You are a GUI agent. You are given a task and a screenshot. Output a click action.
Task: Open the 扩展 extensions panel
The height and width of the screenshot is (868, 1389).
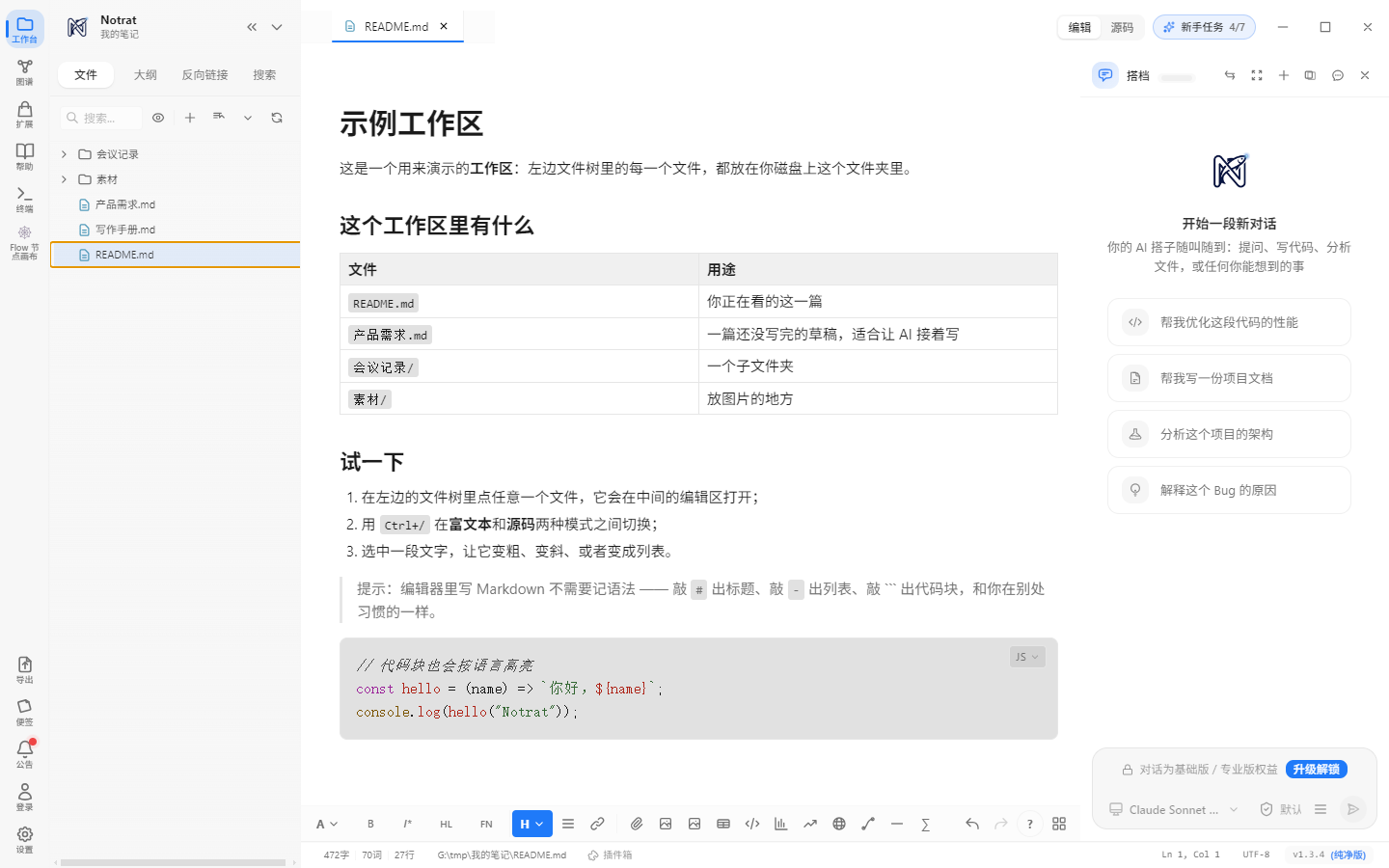click(25, 115)
